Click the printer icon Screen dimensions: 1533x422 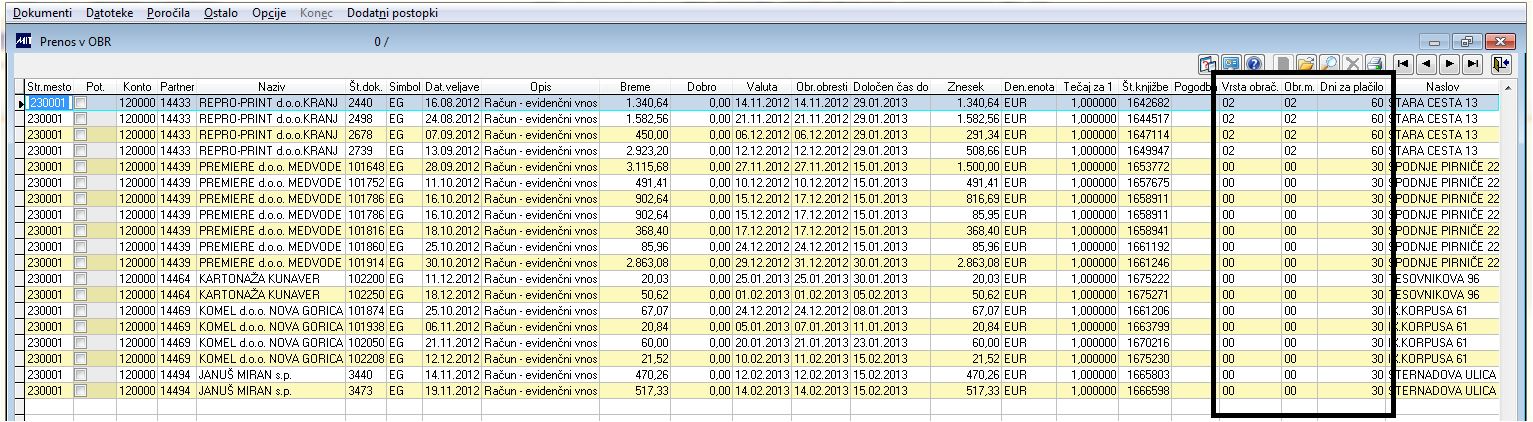click(1375, 64)
